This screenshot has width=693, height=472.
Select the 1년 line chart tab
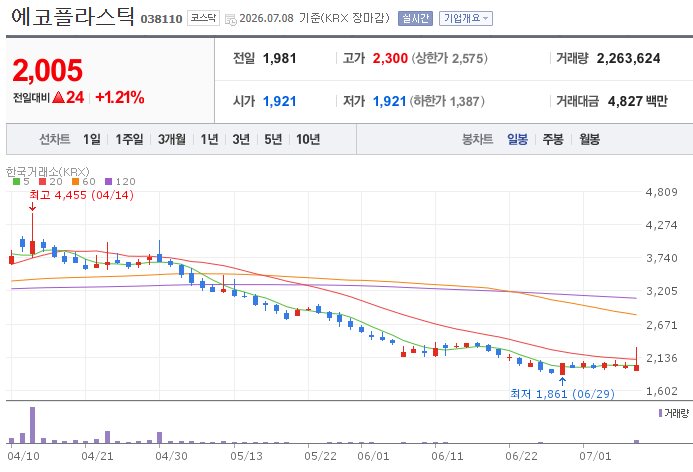(209, 140)
